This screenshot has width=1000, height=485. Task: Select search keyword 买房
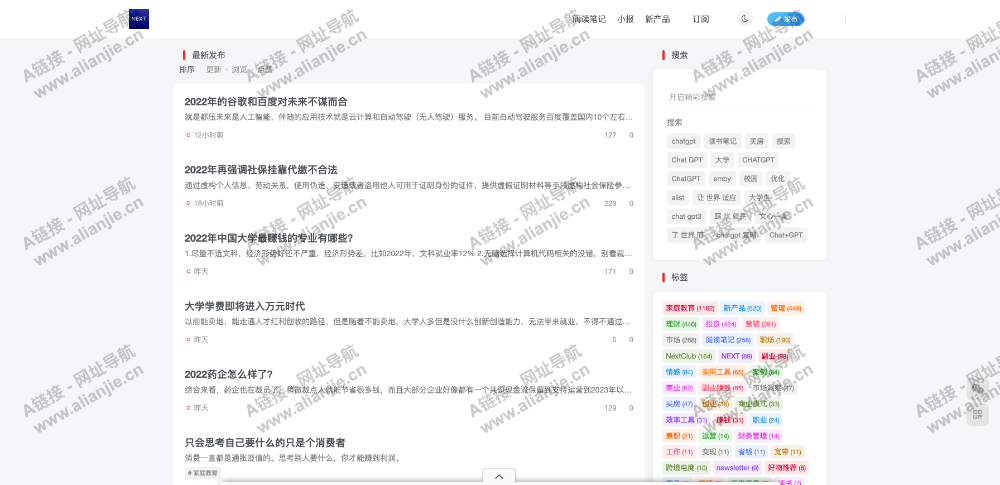click(756, 142)
